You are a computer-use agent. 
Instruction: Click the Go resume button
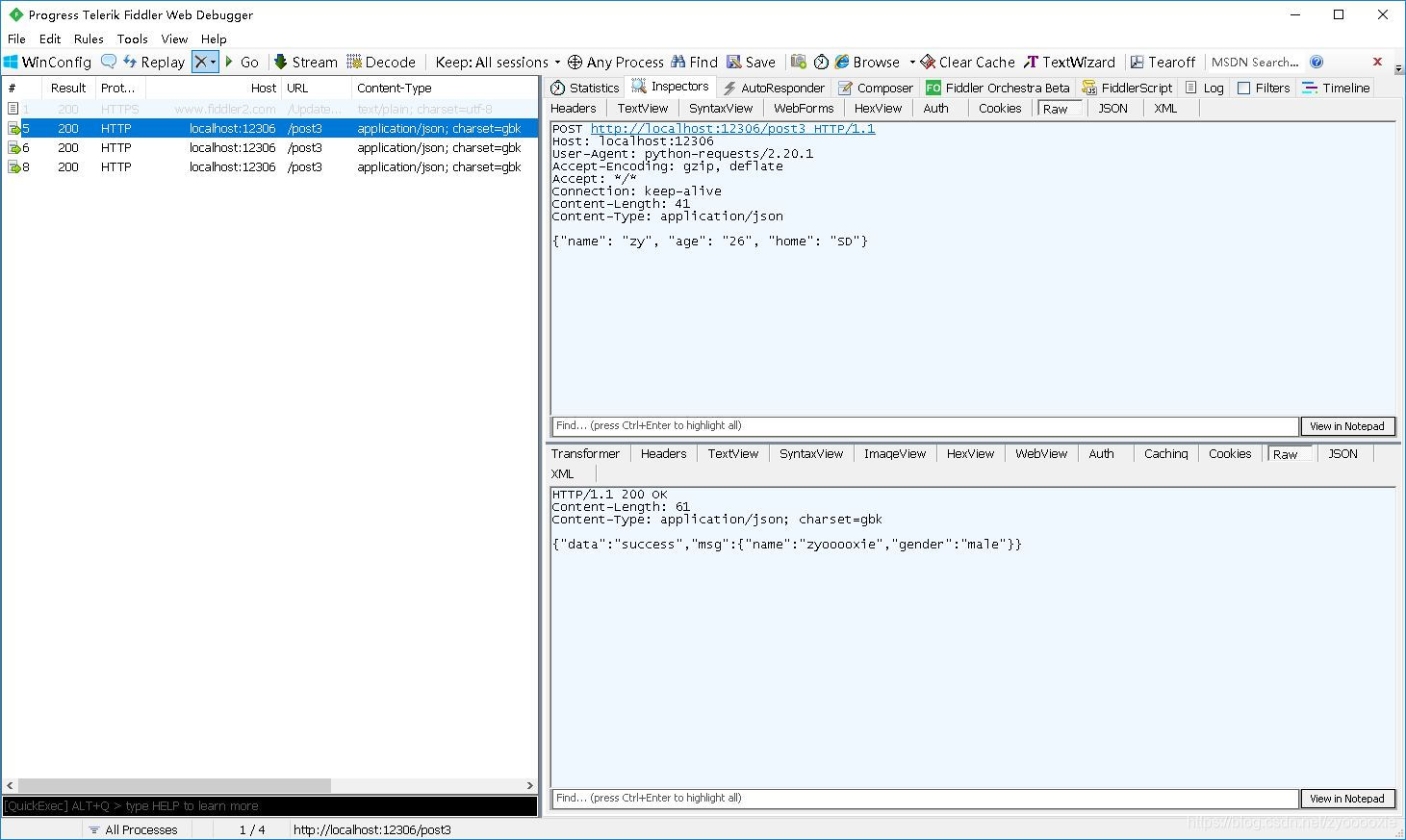coord(242,62)
